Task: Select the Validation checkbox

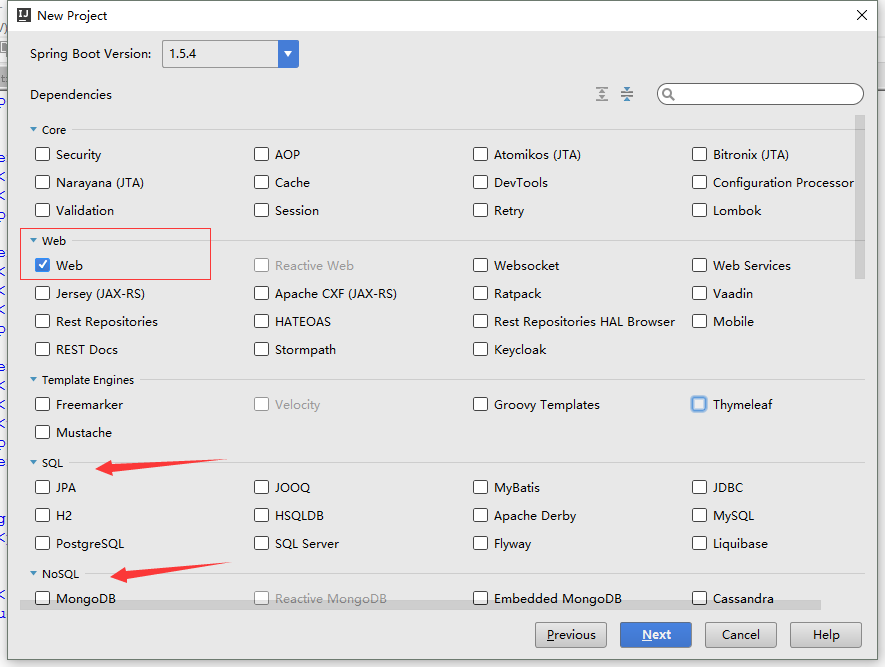Action: pyautogui.click(x=42, y=210)
